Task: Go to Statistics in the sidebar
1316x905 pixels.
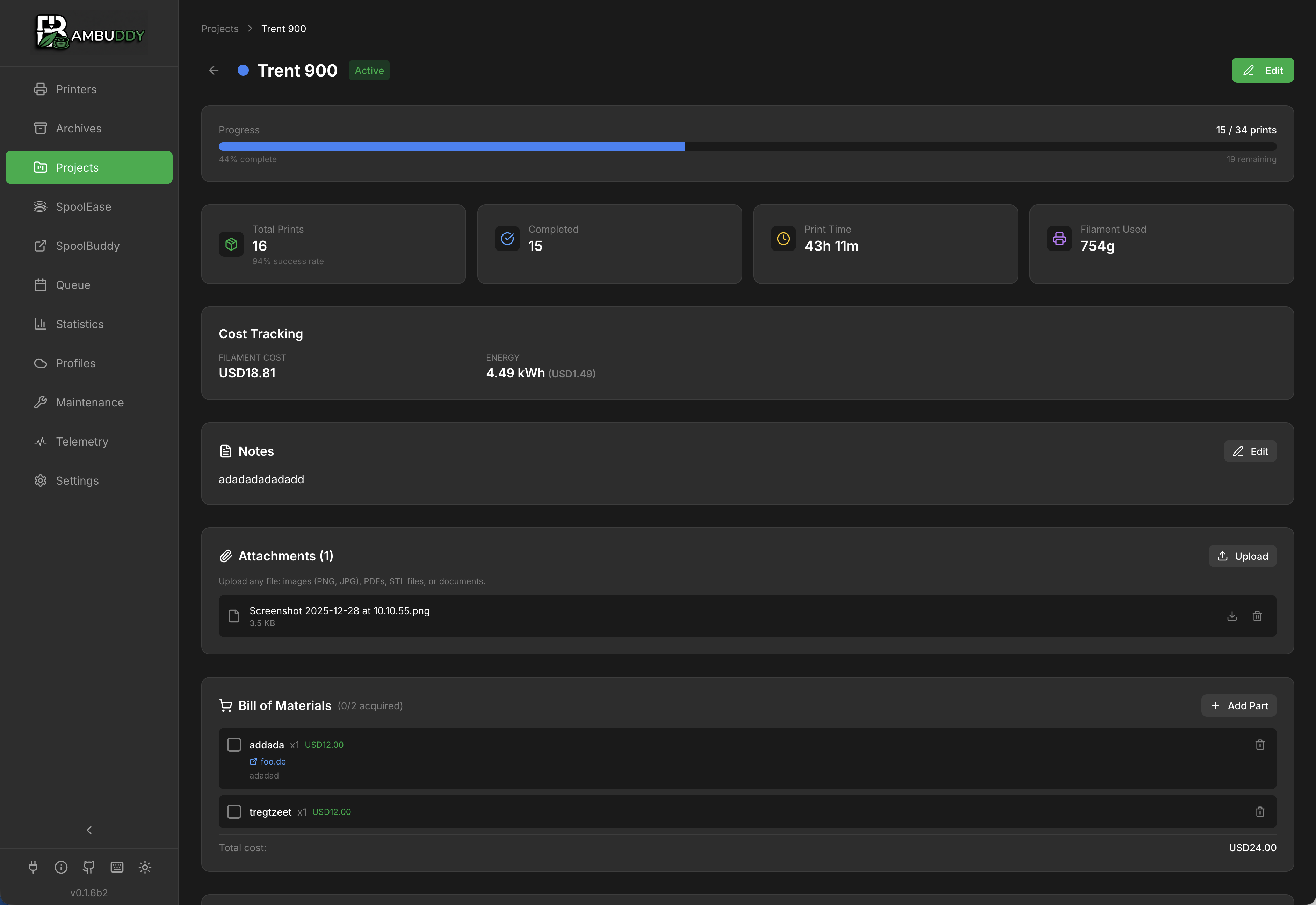Action: (79, 324)
